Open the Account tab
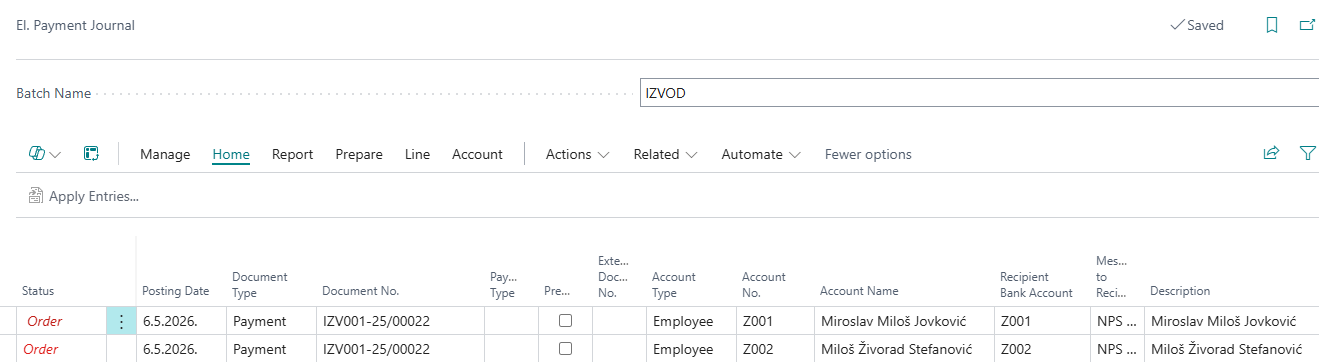The height and width of the screenshot is (362, 1319). pyautogui.click(x=477, y=154)
